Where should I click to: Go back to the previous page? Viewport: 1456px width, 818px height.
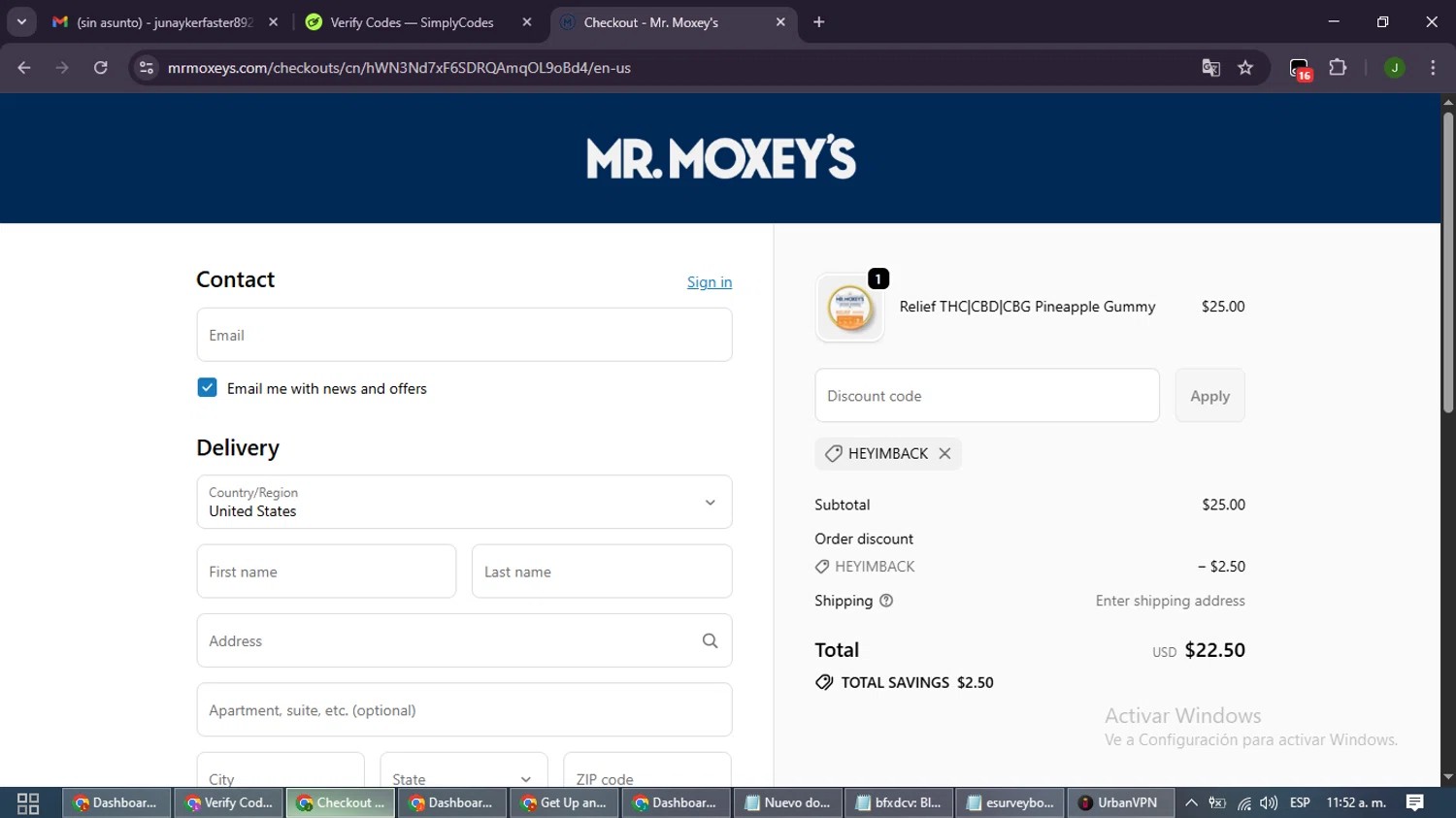pos(24,68)
